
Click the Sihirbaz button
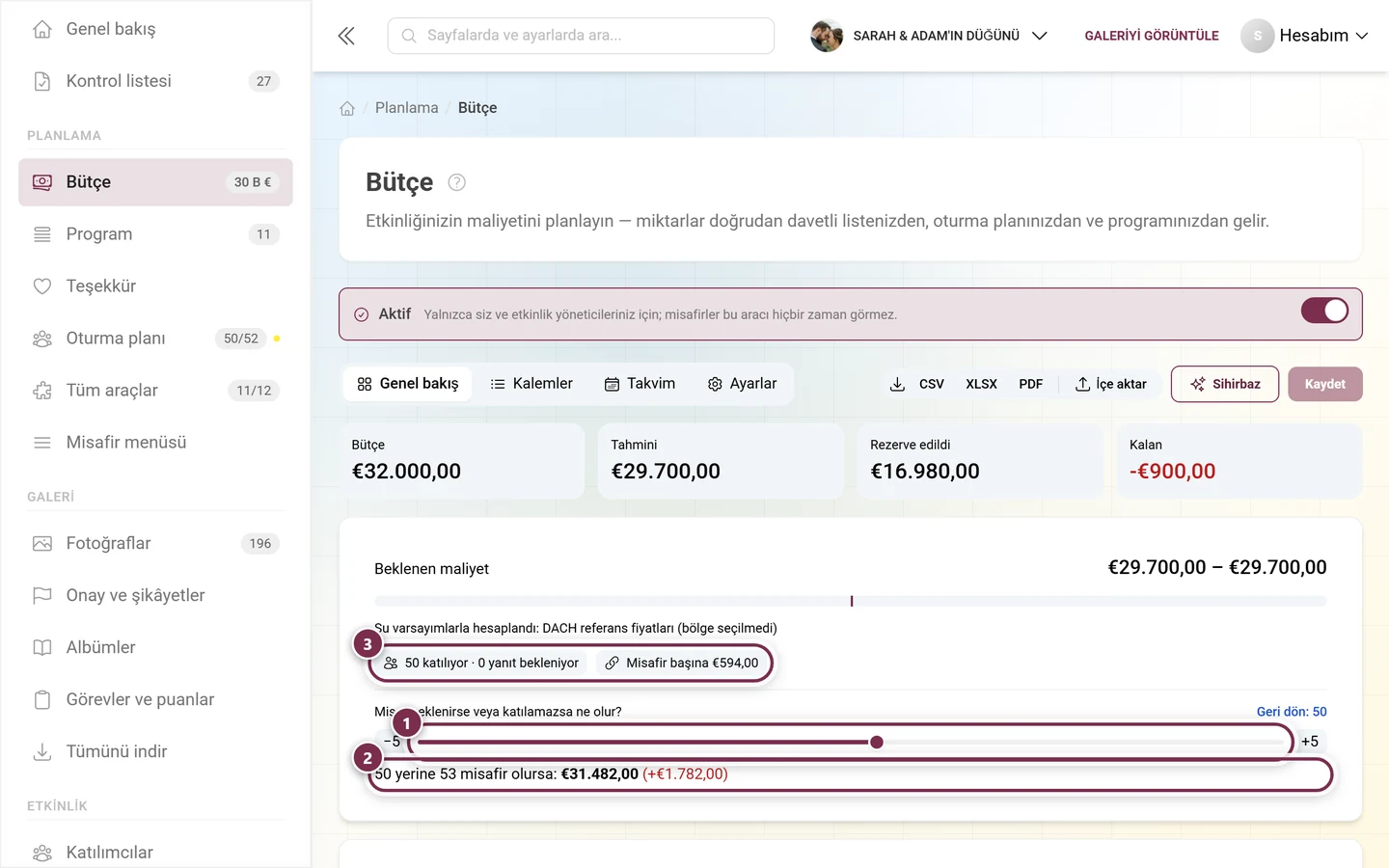click(x=1225, y=384)
